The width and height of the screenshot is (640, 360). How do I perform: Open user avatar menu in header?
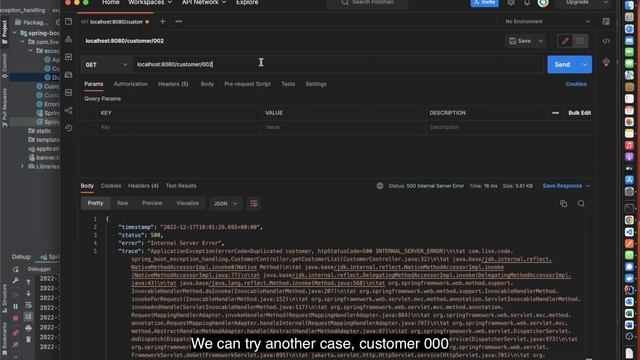click(543, 3)
